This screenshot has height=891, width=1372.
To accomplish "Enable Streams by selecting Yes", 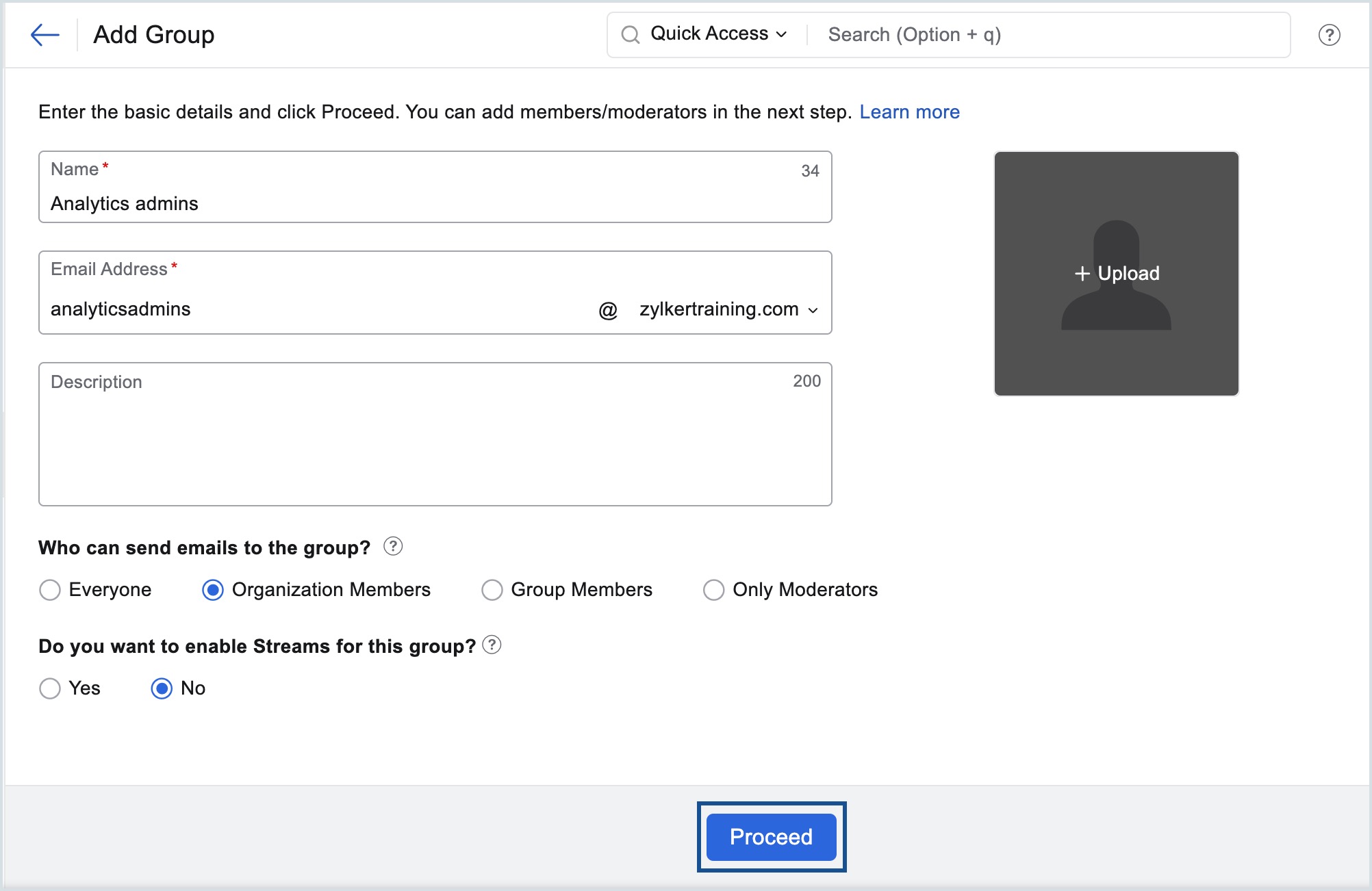I will pyautogui.click(x=49, y=688).
